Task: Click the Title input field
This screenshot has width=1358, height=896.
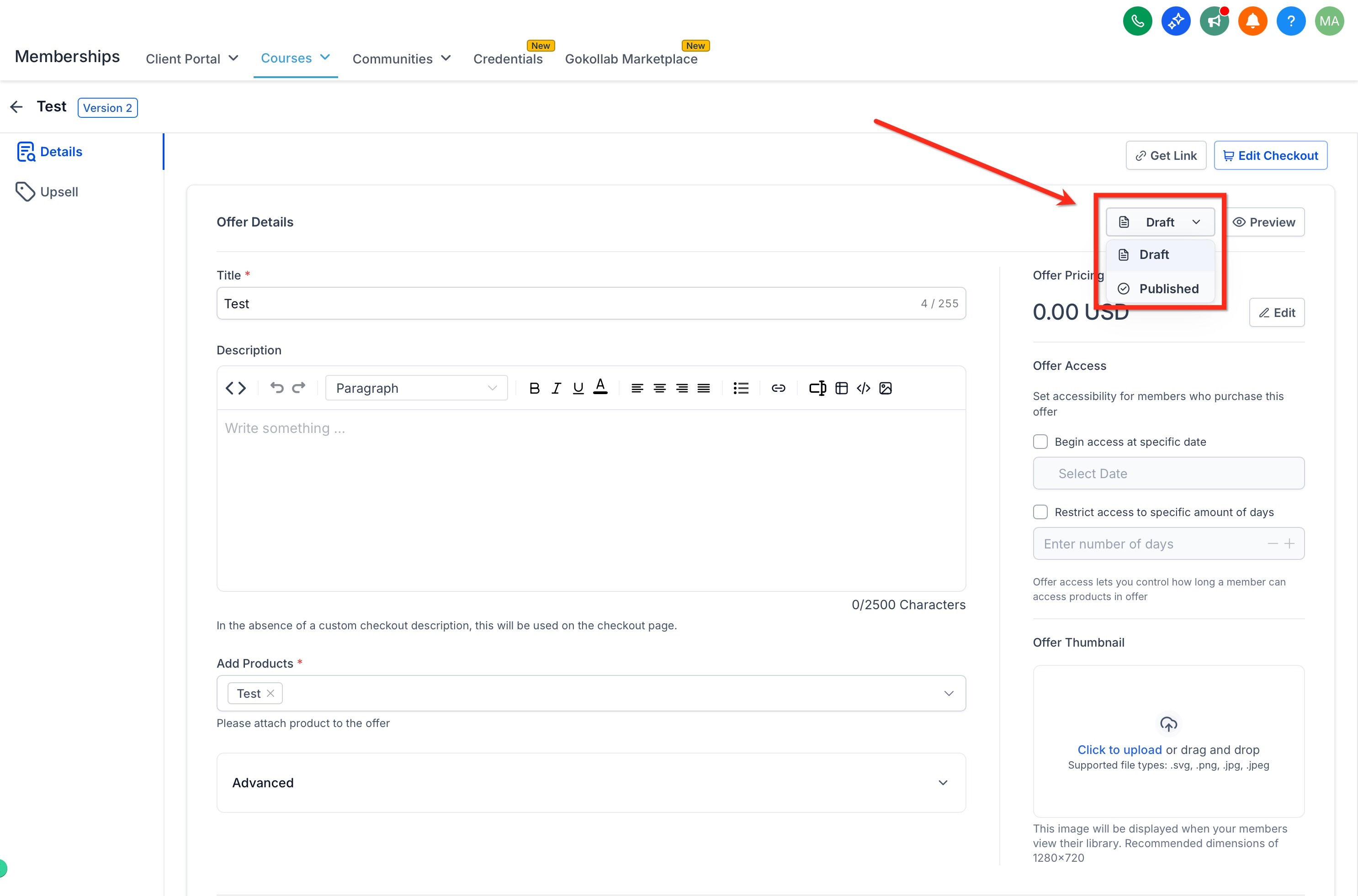Action: tap(591, 303)
